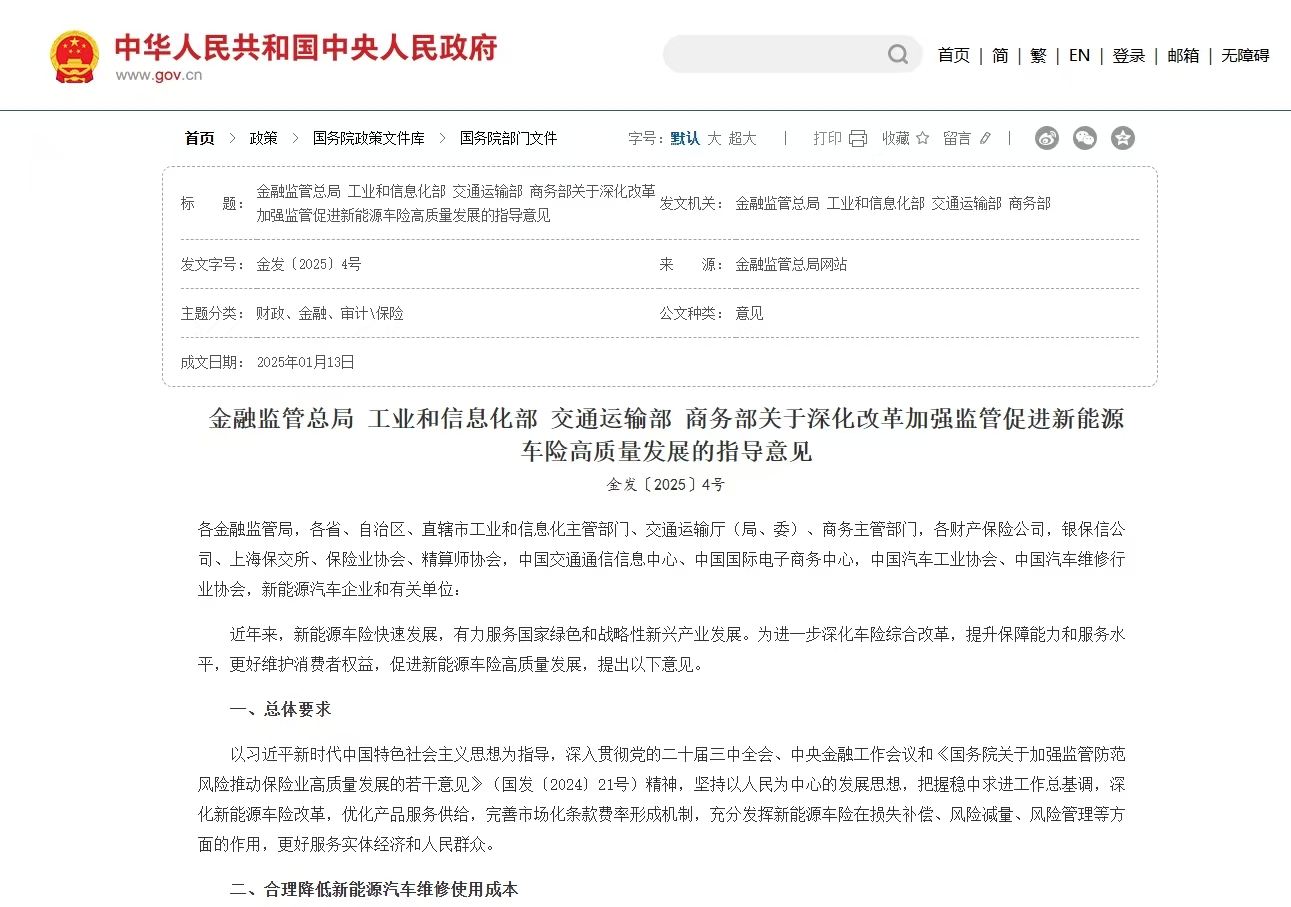
Task: Go to 政策 breadcrumb
Action: pos(264,138)
